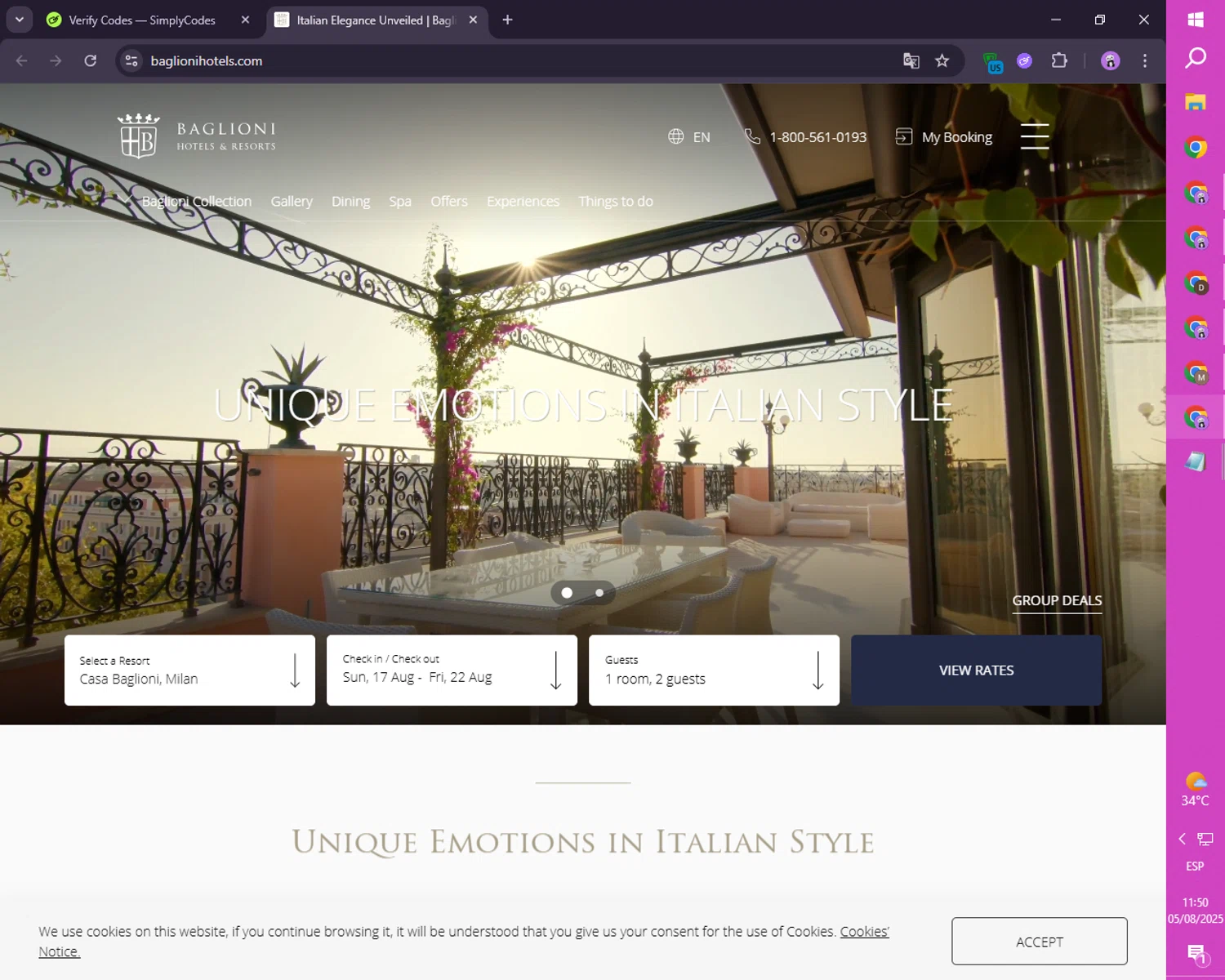Click the EN language selector
Screen dimensions: 1225x980
point(702,137)
